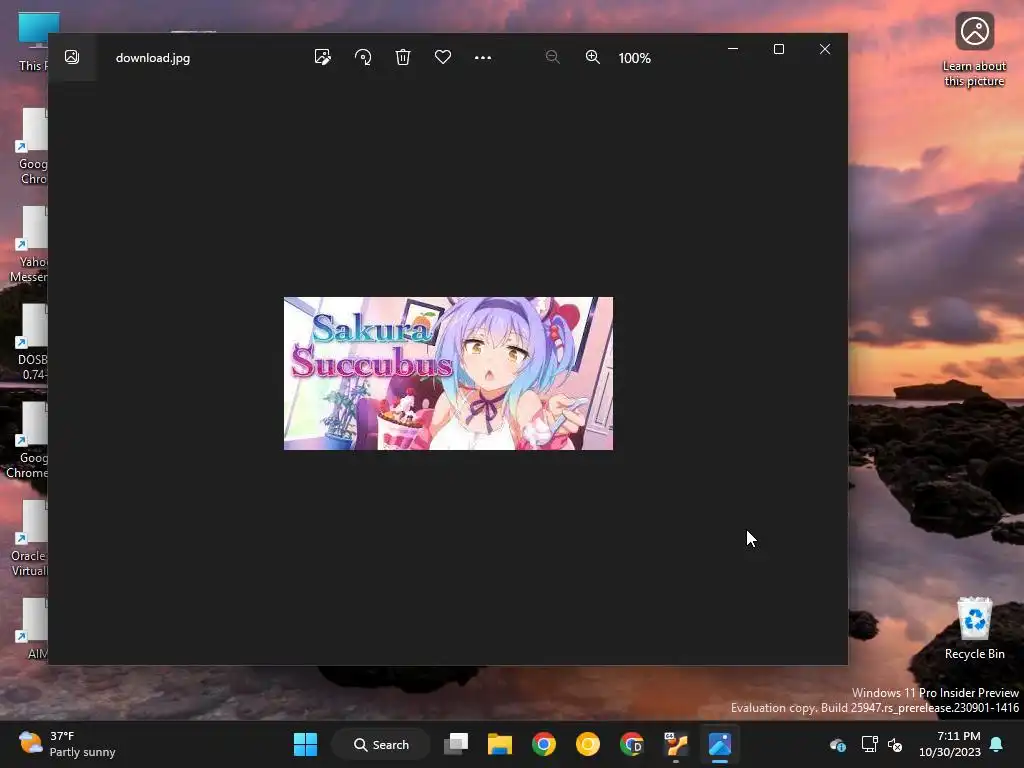Minimize the Photos window

coord(733,49)
